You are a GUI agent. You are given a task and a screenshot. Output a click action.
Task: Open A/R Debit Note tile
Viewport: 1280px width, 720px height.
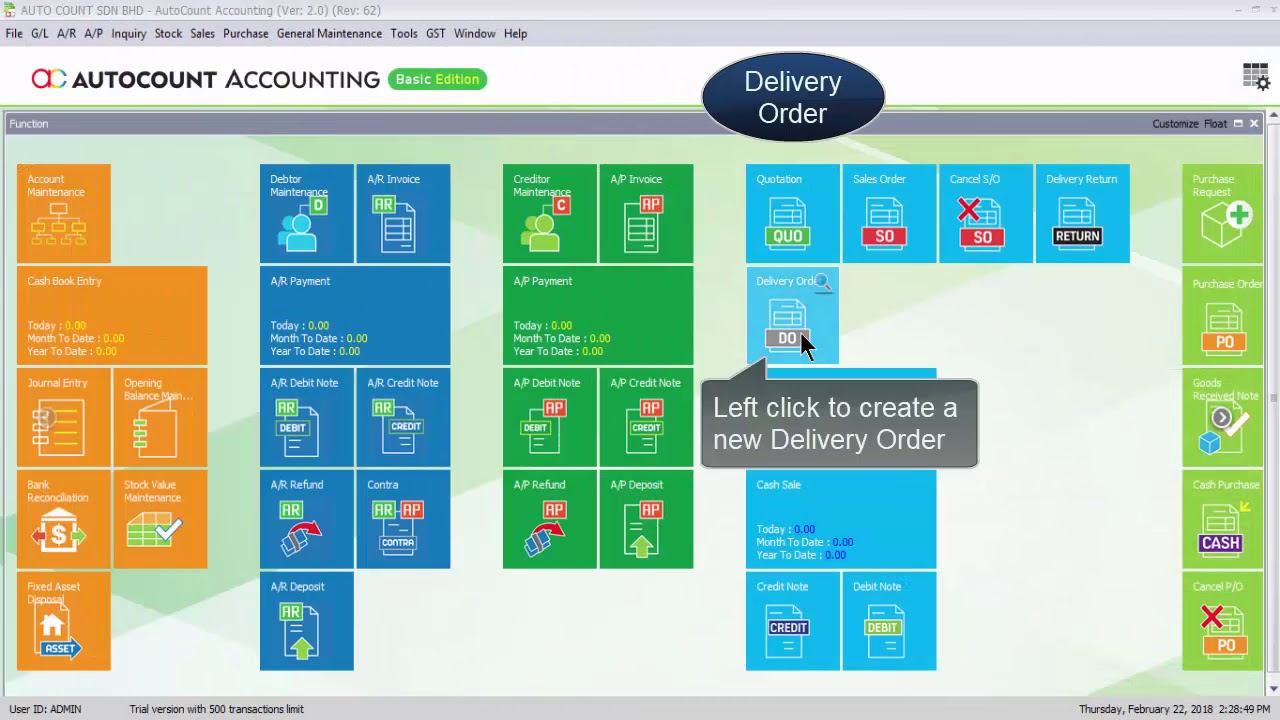point(307,417)
